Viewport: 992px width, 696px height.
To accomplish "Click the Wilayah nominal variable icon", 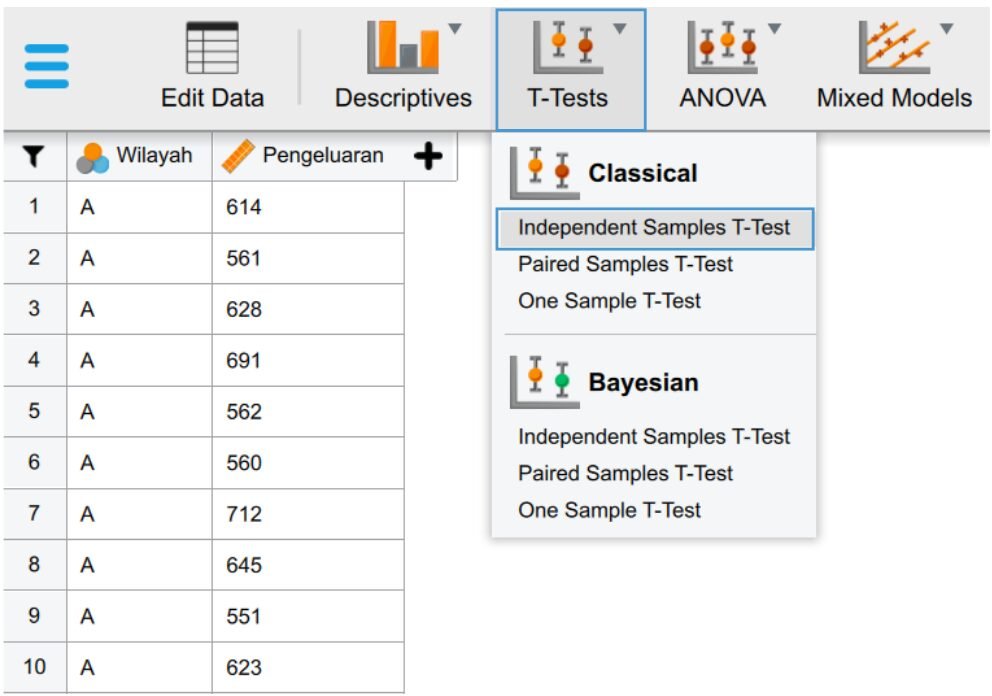I will click(x=92, y=158).
